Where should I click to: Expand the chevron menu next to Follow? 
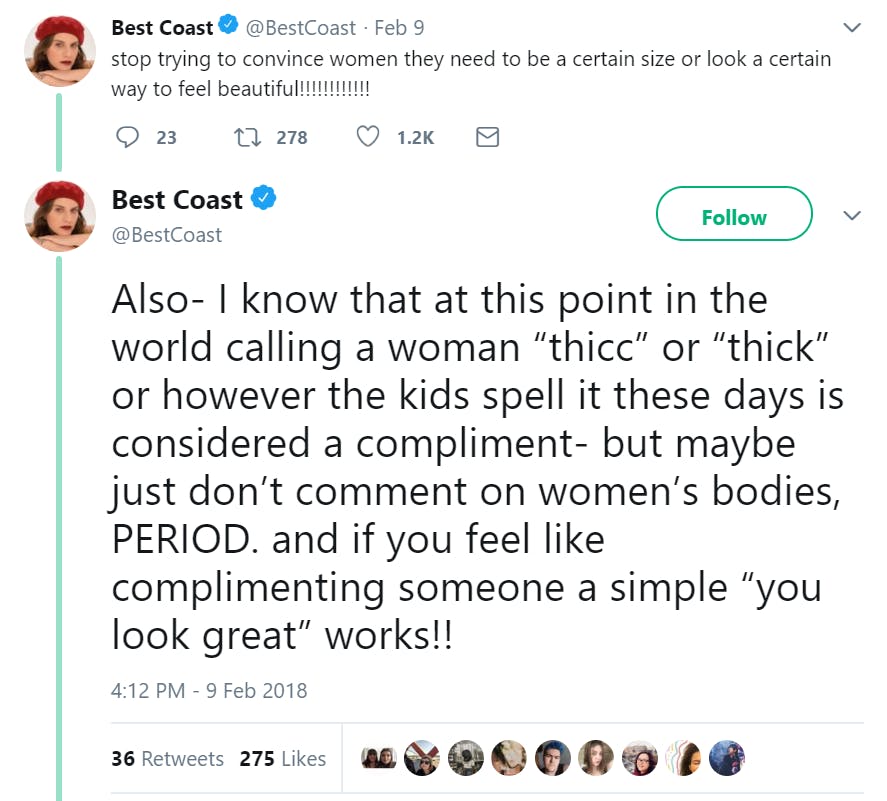point(851,216)
